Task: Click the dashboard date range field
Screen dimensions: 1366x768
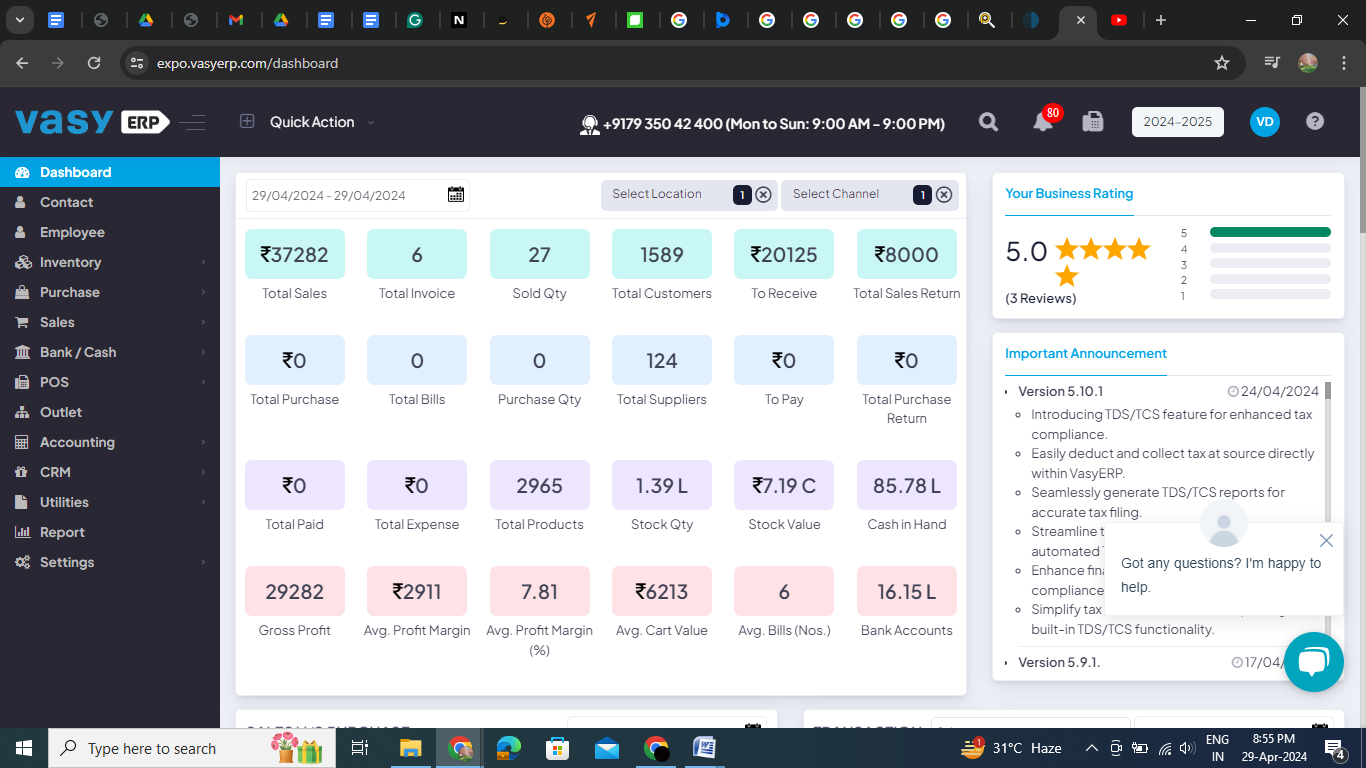Action: point(357,195)
